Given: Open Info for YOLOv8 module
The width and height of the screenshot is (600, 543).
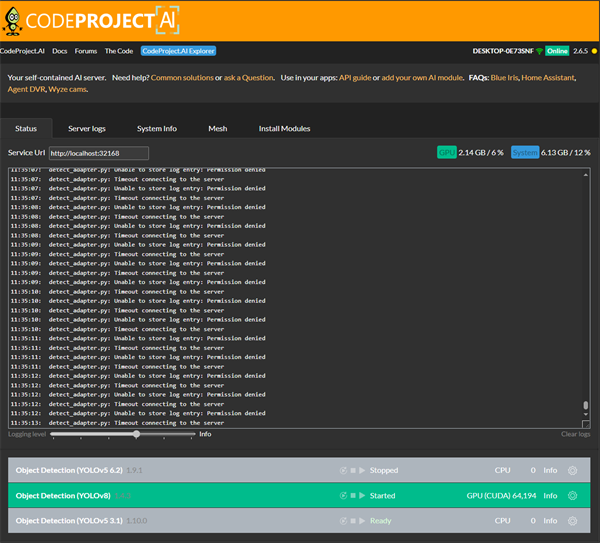Looking at the screenshot, I should click(550, 496).
